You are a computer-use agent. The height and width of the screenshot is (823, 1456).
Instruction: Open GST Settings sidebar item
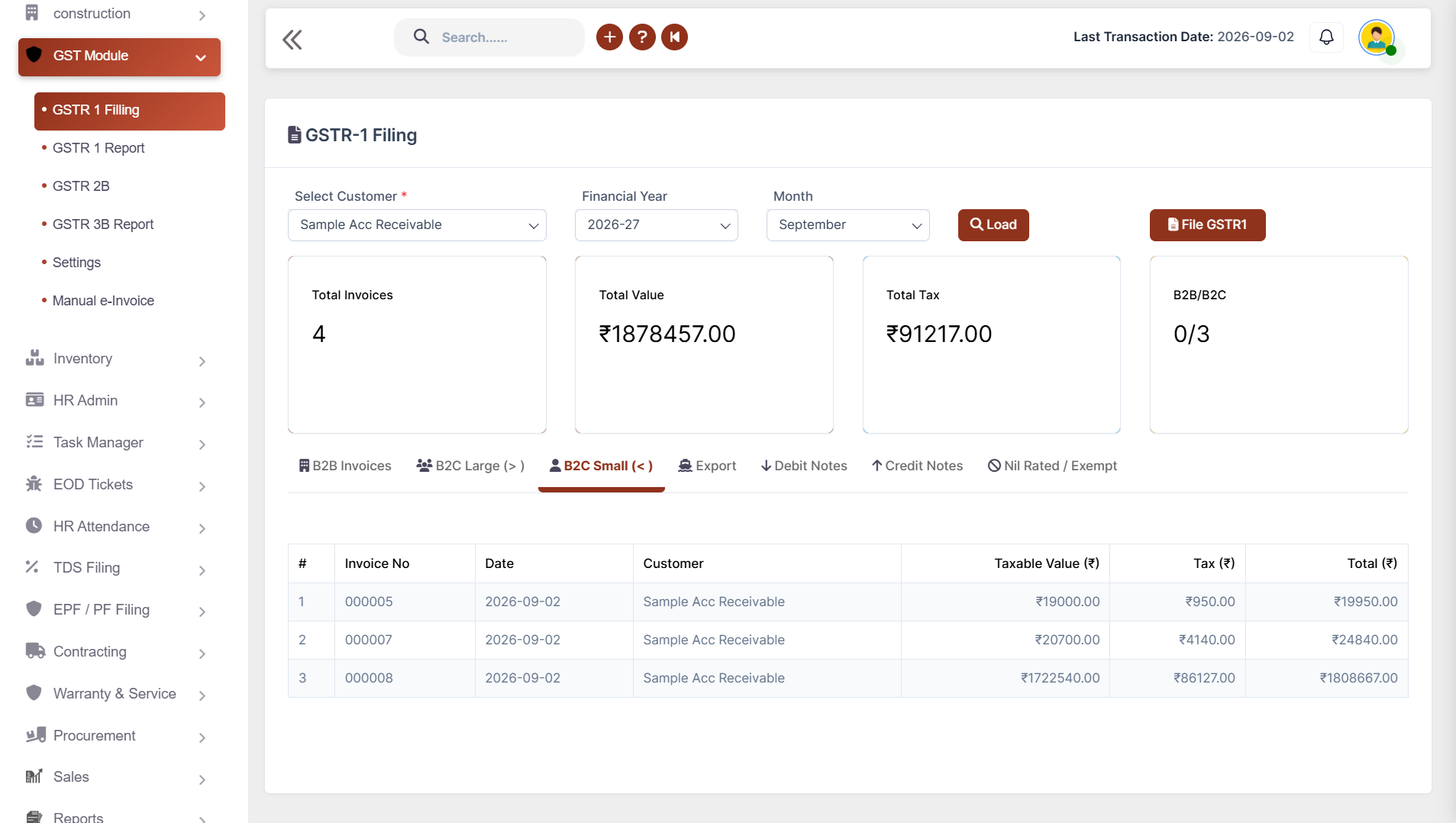(x=76, y=263)
